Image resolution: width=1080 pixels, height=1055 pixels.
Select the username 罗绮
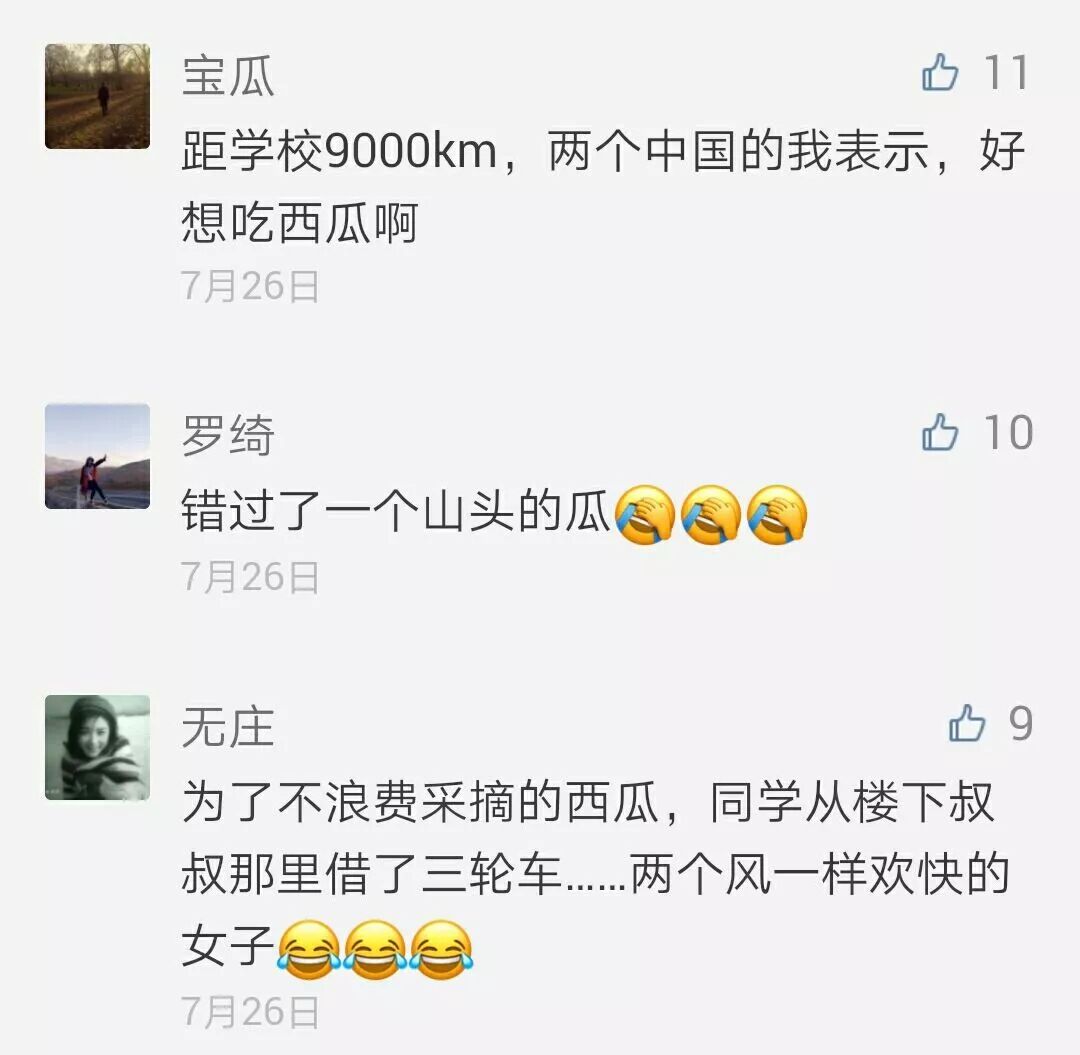tap(228, 436)
